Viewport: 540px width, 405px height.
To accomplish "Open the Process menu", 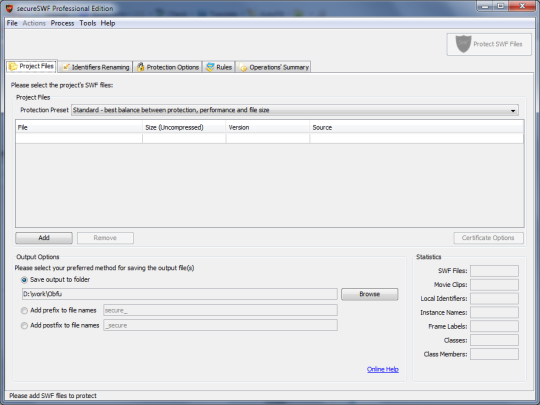I will coord(62,23).
